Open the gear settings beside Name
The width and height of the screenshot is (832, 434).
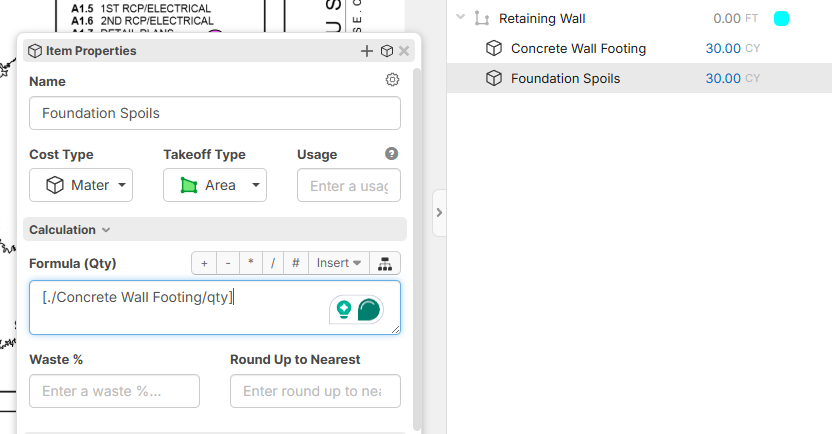click(x=392, y=80)
